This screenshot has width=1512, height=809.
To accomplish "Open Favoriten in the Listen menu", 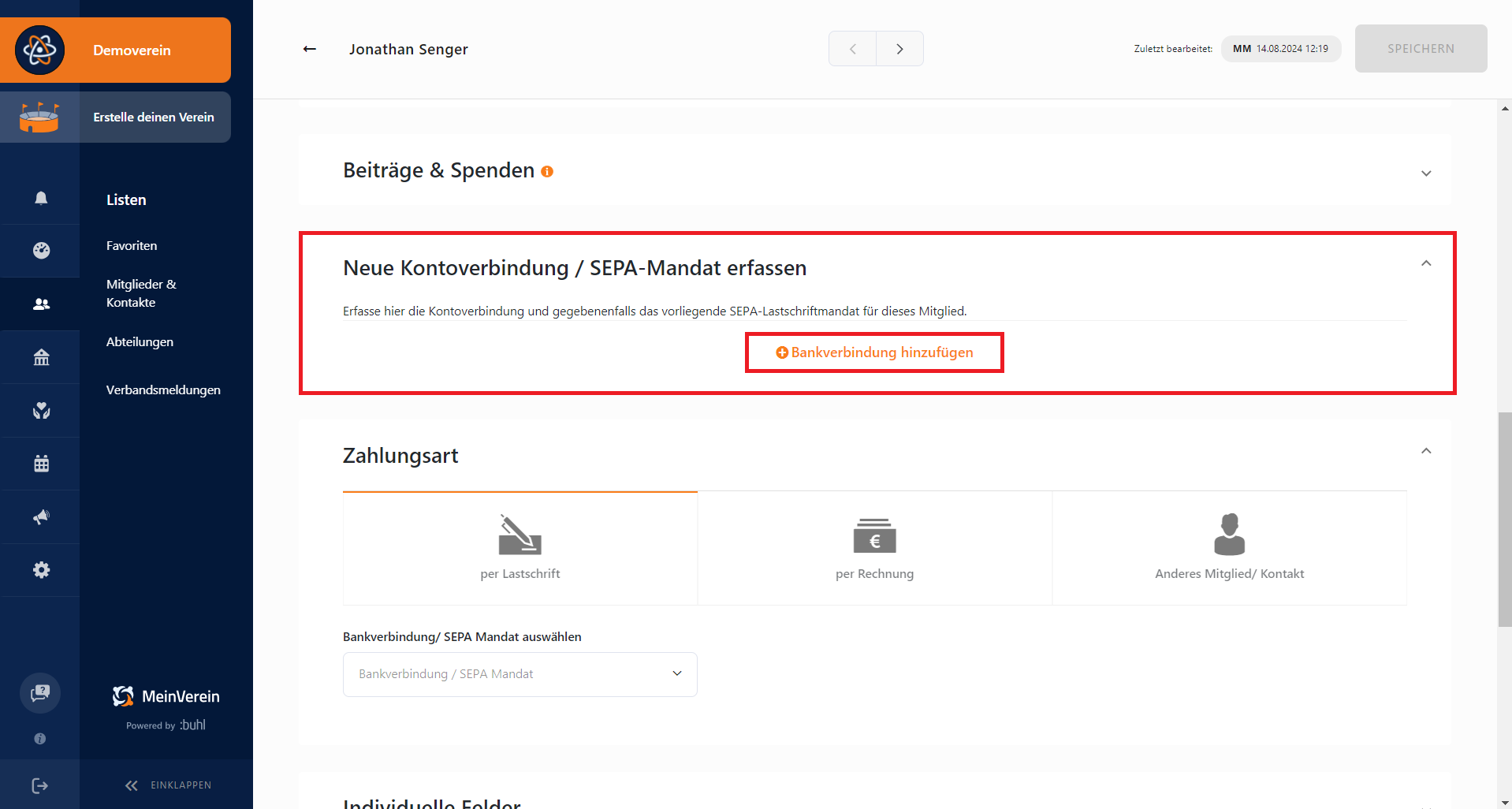I will tap(132, 246).
